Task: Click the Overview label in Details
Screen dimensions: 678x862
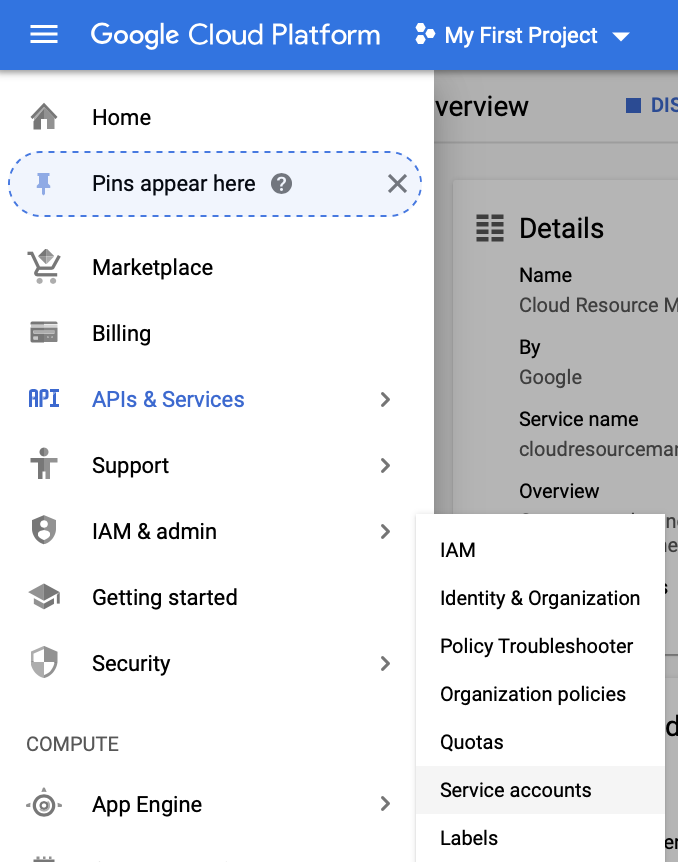Action: [x=559, y=491]
